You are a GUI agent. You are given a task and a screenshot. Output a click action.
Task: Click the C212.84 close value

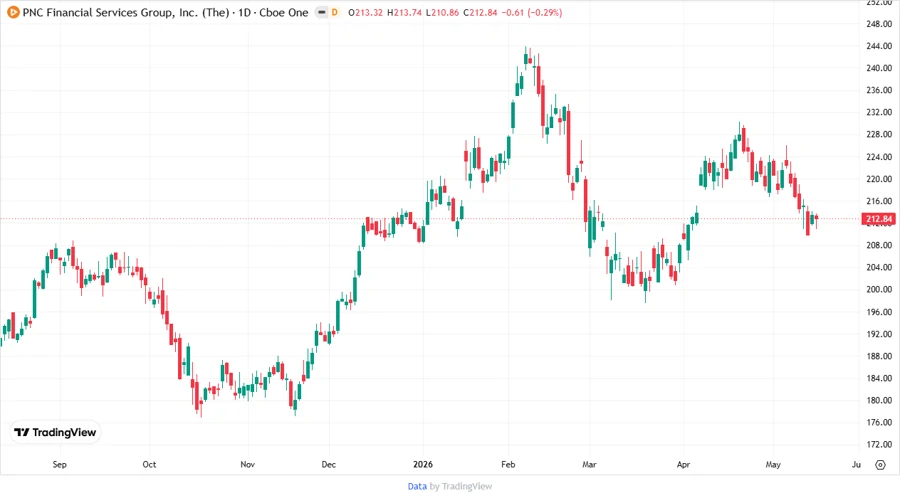point(480,12)
